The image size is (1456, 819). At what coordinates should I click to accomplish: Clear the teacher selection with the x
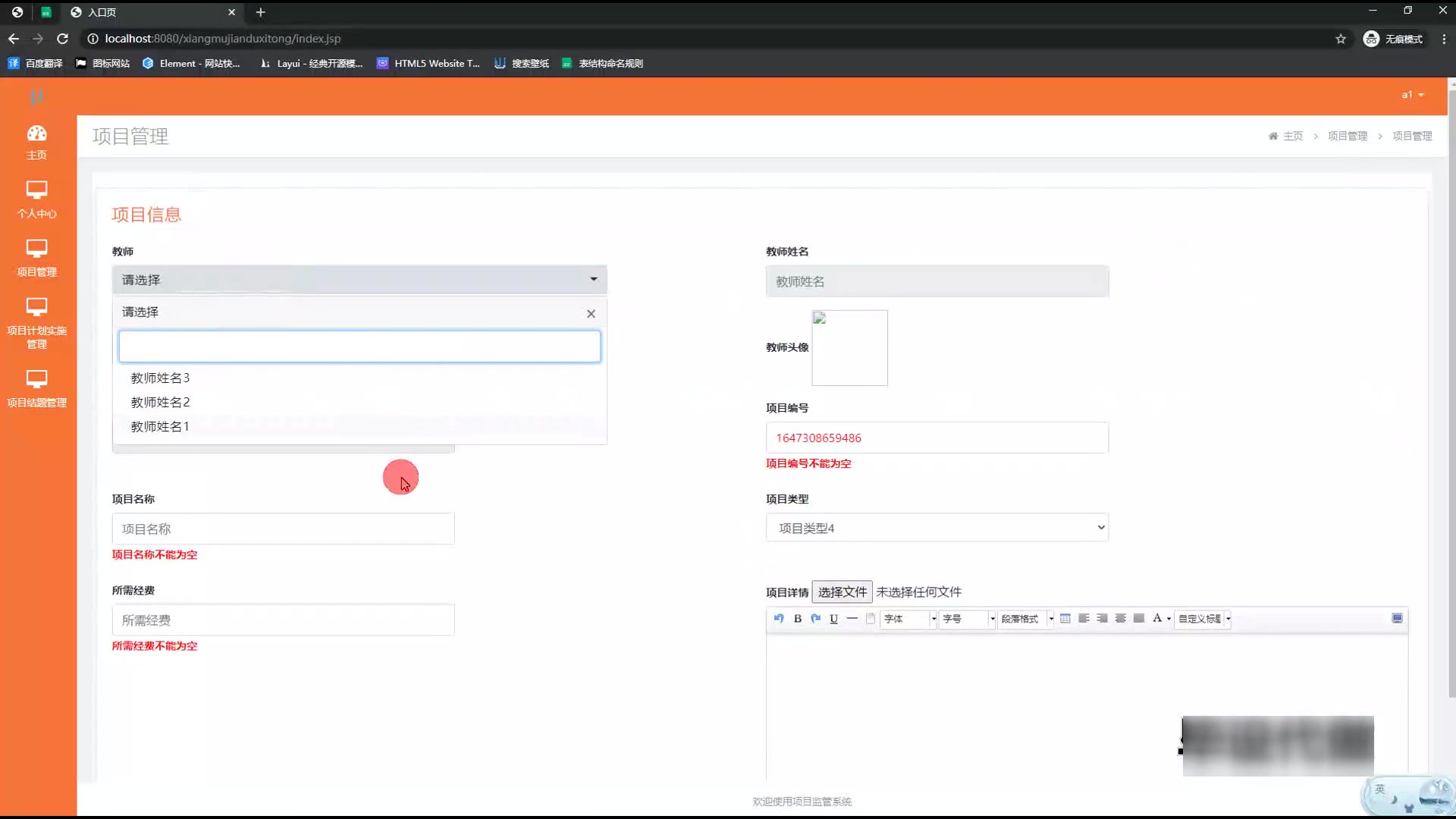click(591, 313)
